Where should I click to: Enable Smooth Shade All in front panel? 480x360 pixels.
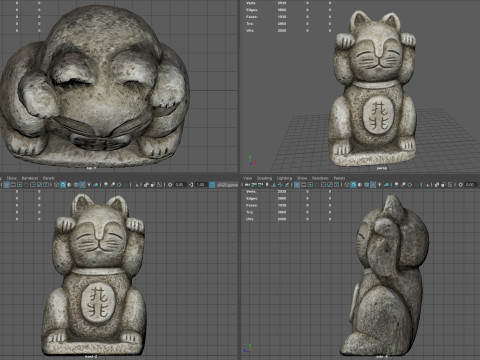(63, 184)
